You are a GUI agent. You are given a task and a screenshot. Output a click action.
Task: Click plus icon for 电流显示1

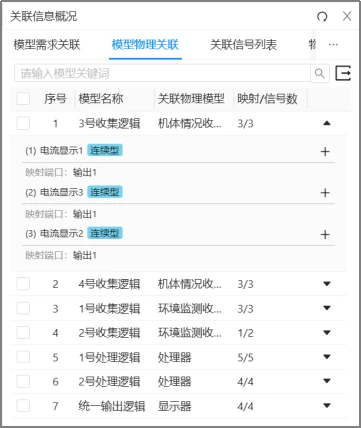[325, 152]
